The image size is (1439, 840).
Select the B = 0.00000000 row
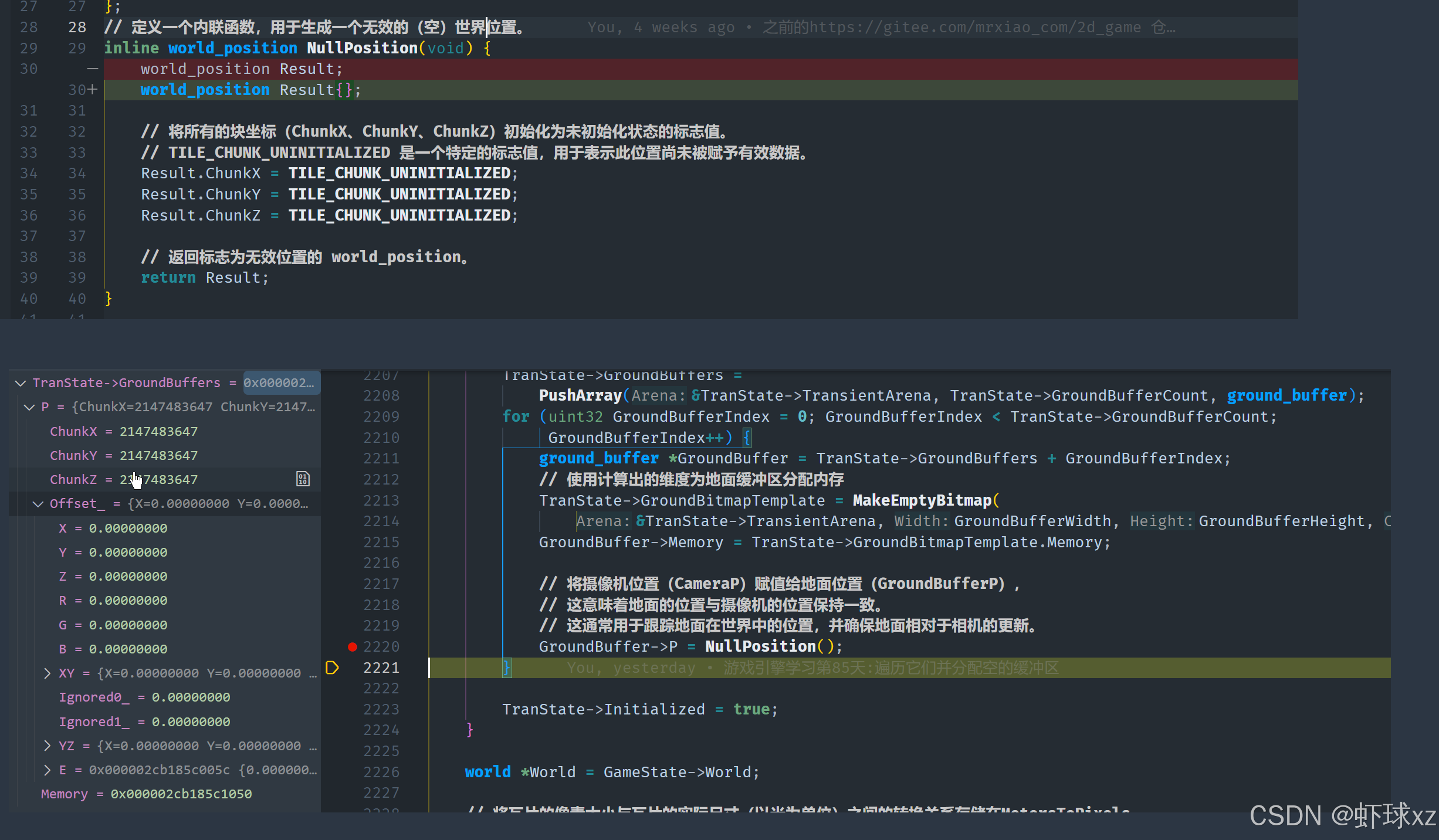click(165, 649)
